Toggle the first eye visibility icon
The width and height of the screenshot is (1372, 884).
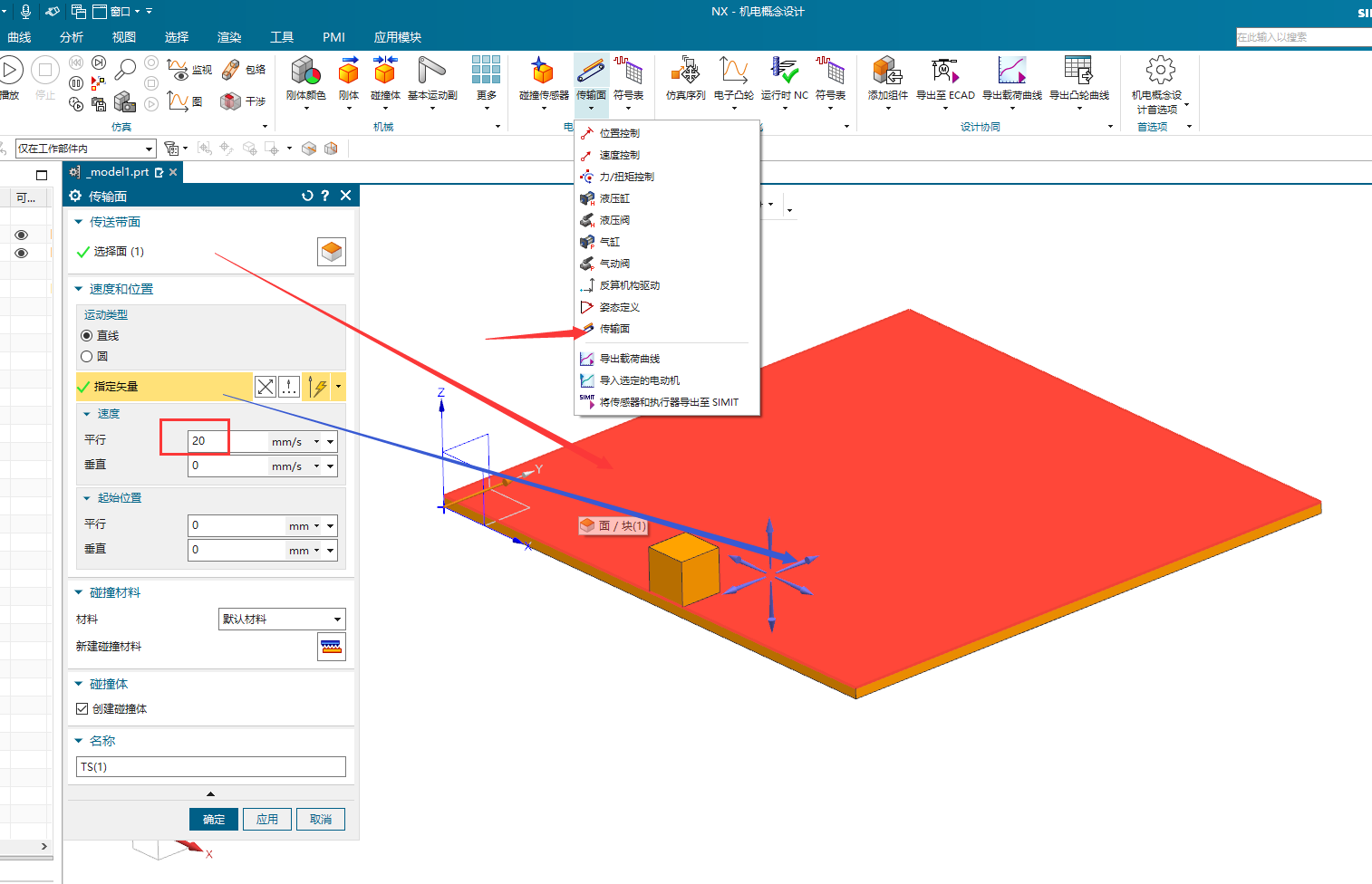point(21,235)
